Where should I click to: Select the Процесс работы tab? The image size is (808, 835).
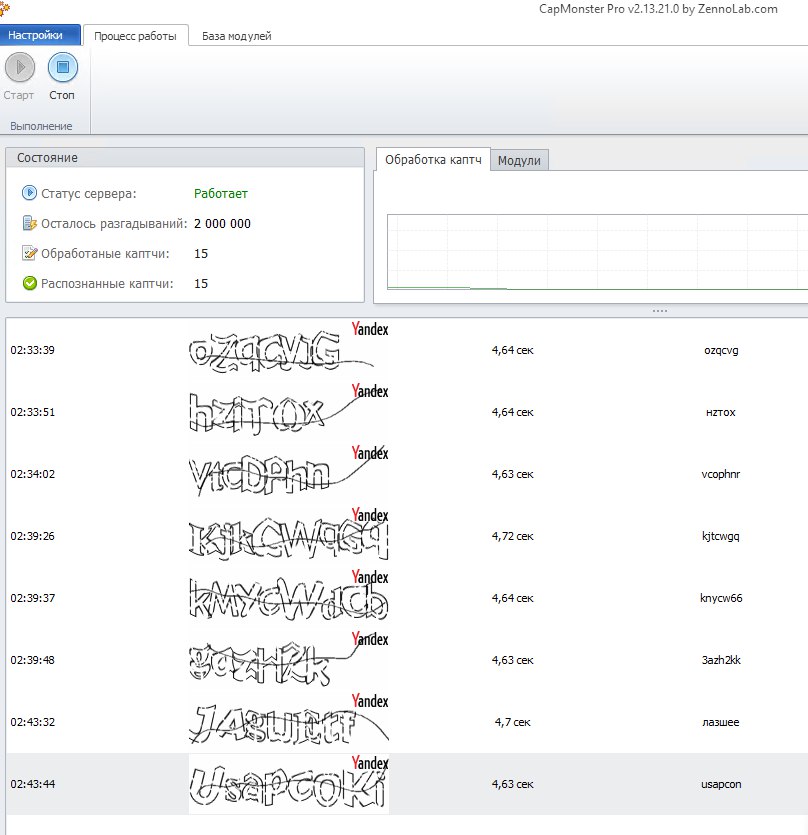click(x=135, y=36)
